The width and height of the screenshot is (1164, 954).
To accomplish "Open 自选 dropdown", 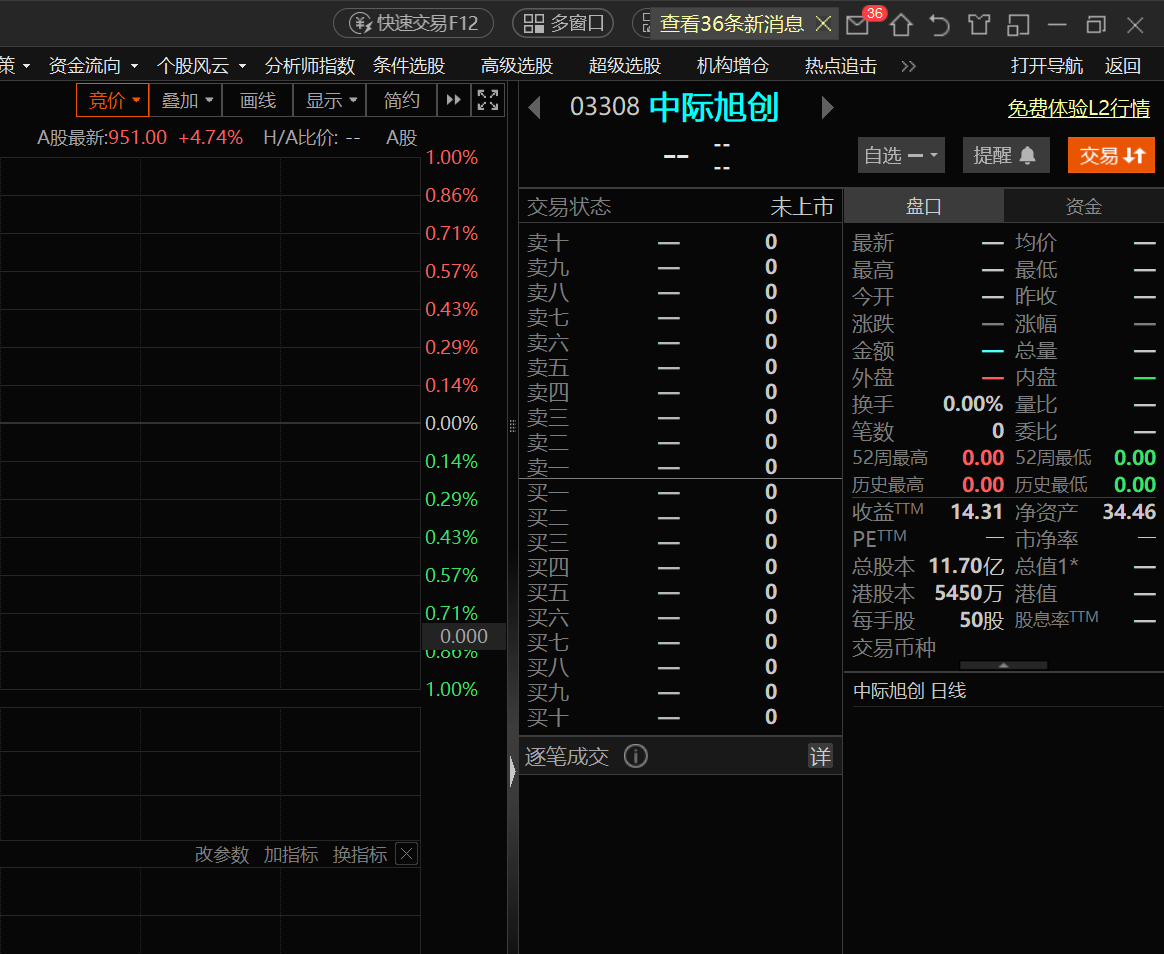I will point(901,155).
